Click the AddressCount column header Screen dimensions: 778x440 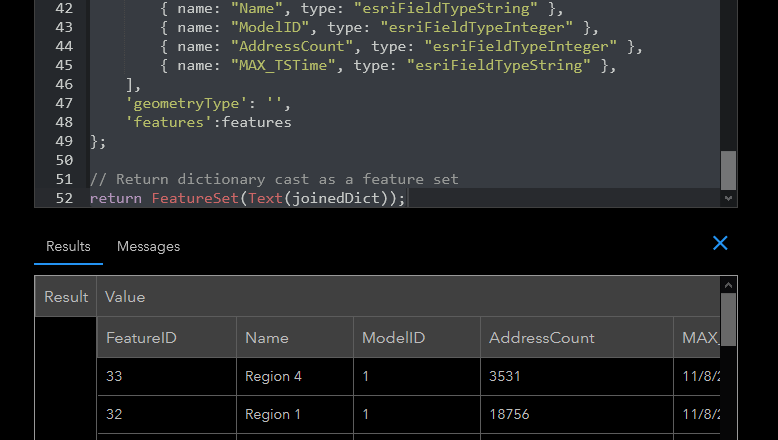[541, 338]
